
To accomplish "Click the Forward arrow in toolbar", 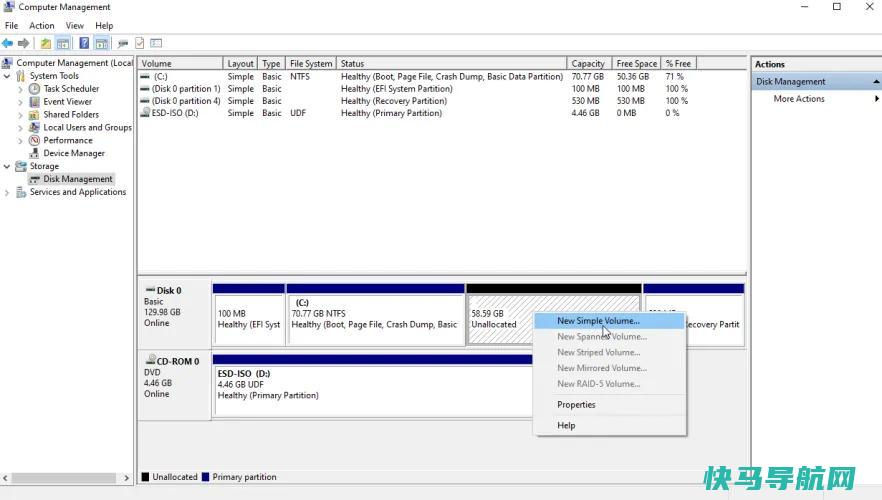I will point(23,43).
